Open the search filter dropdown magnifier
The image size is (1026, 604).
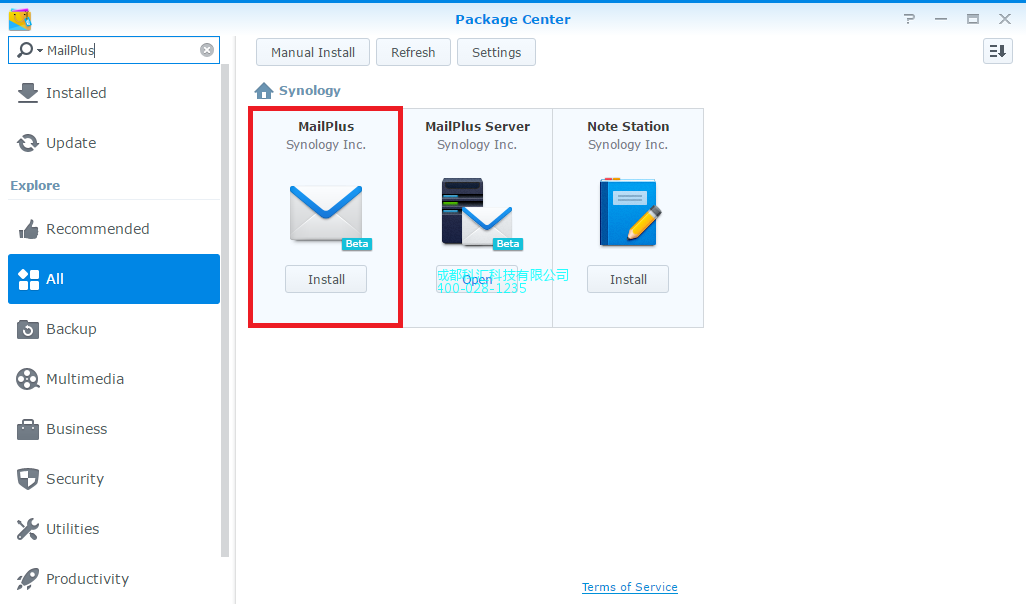click(x=29, y=50)
